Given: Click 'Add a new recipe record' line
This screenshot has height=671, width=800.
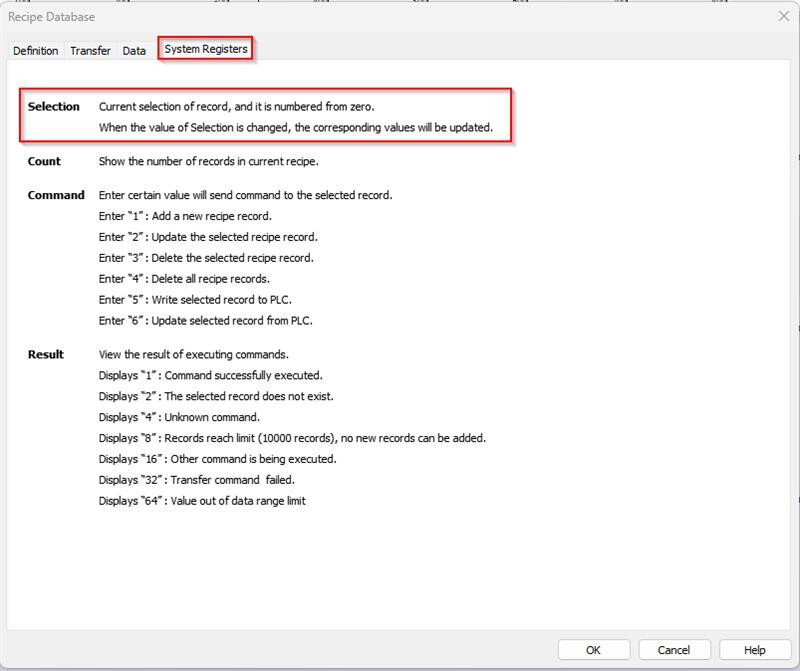Looking at the screenshot, I should tap(185, 216).
